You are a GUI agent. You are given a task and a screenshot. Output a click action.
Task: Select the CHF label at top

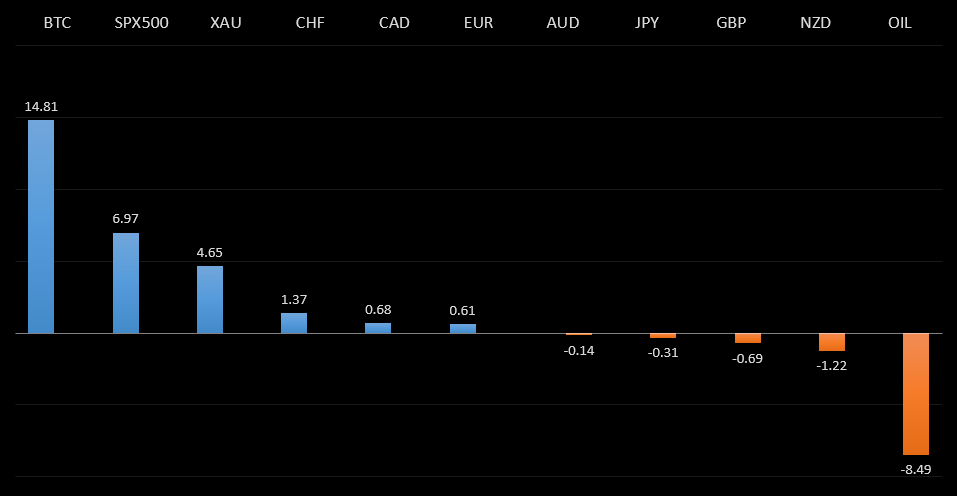tap(310, 23)
